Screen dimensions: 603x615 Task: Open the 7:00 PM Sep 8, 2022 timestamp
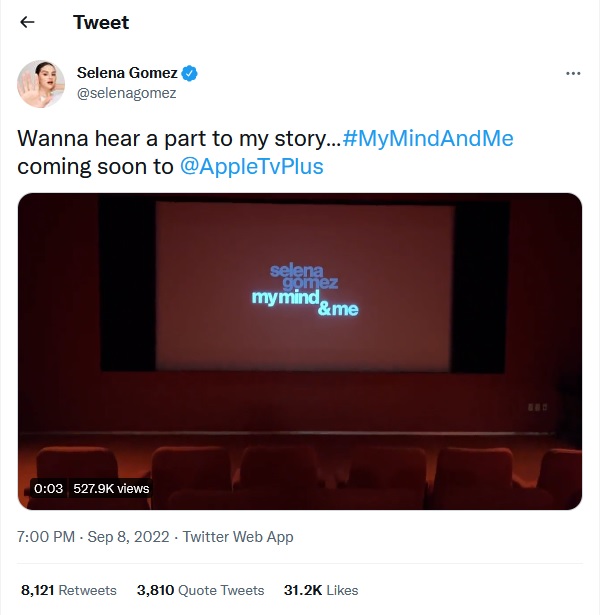point(91,537)
